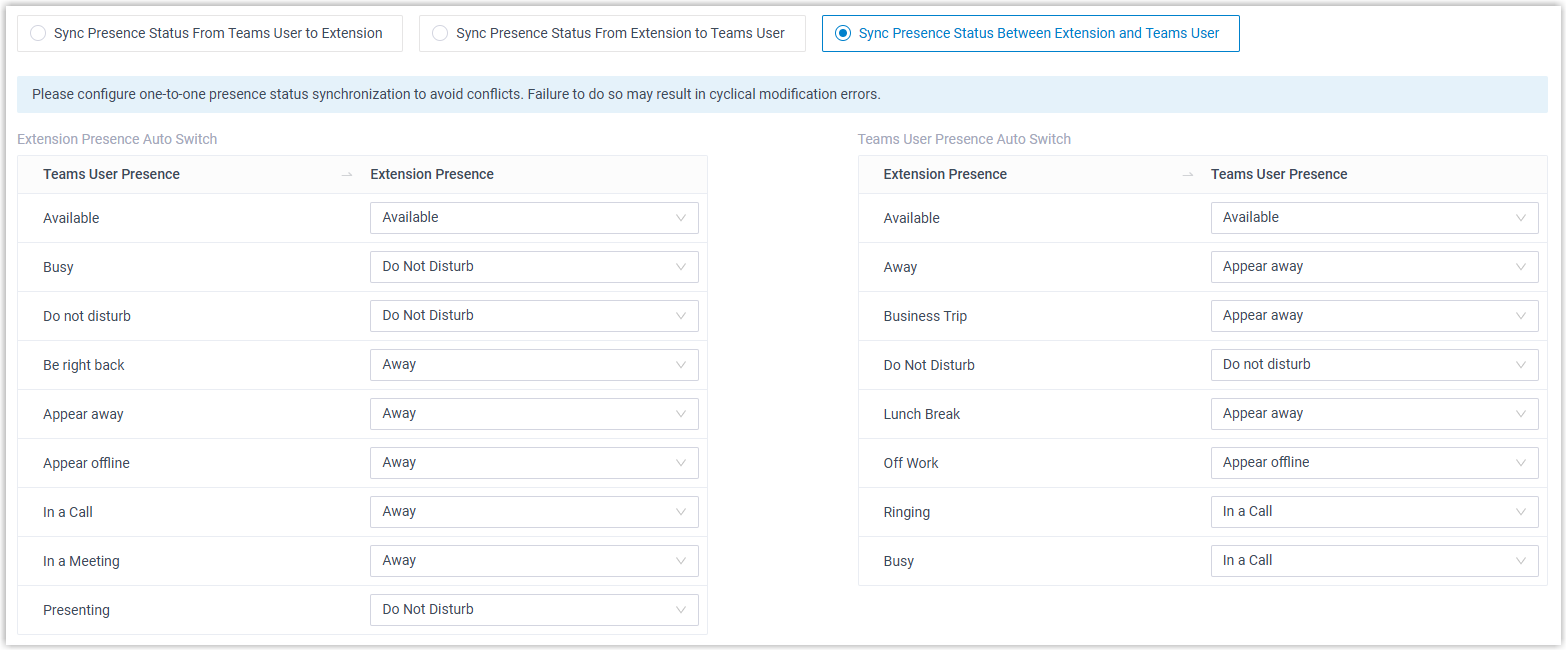
Task: Change Extension Presence for Be right back
Action: (x=534, y=365)
